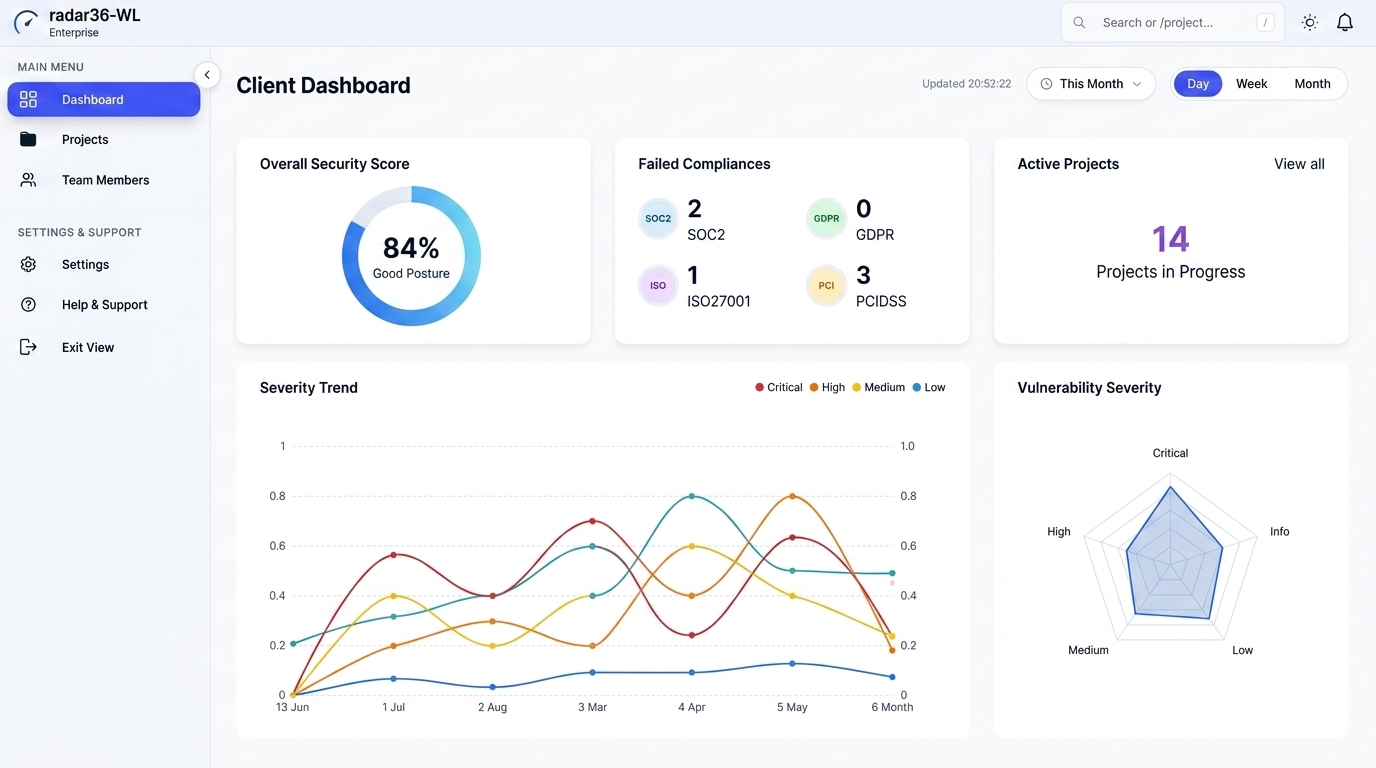Click the 13 Jun axis label
Viewport: 1376px width, 768px height.
pyautogui.click(x=292, y=707)
